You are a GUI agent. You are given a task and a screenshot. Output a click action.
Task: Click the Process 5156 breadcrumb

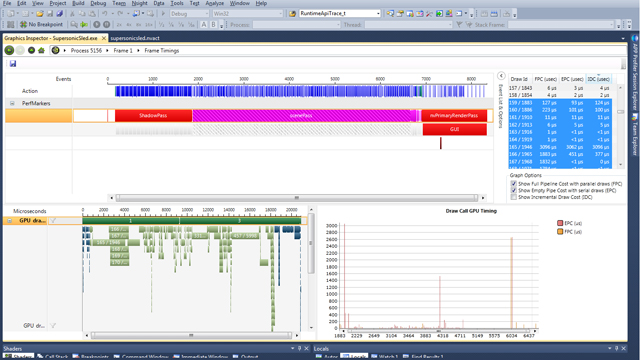pyautogui.click(x=86, y=51)
